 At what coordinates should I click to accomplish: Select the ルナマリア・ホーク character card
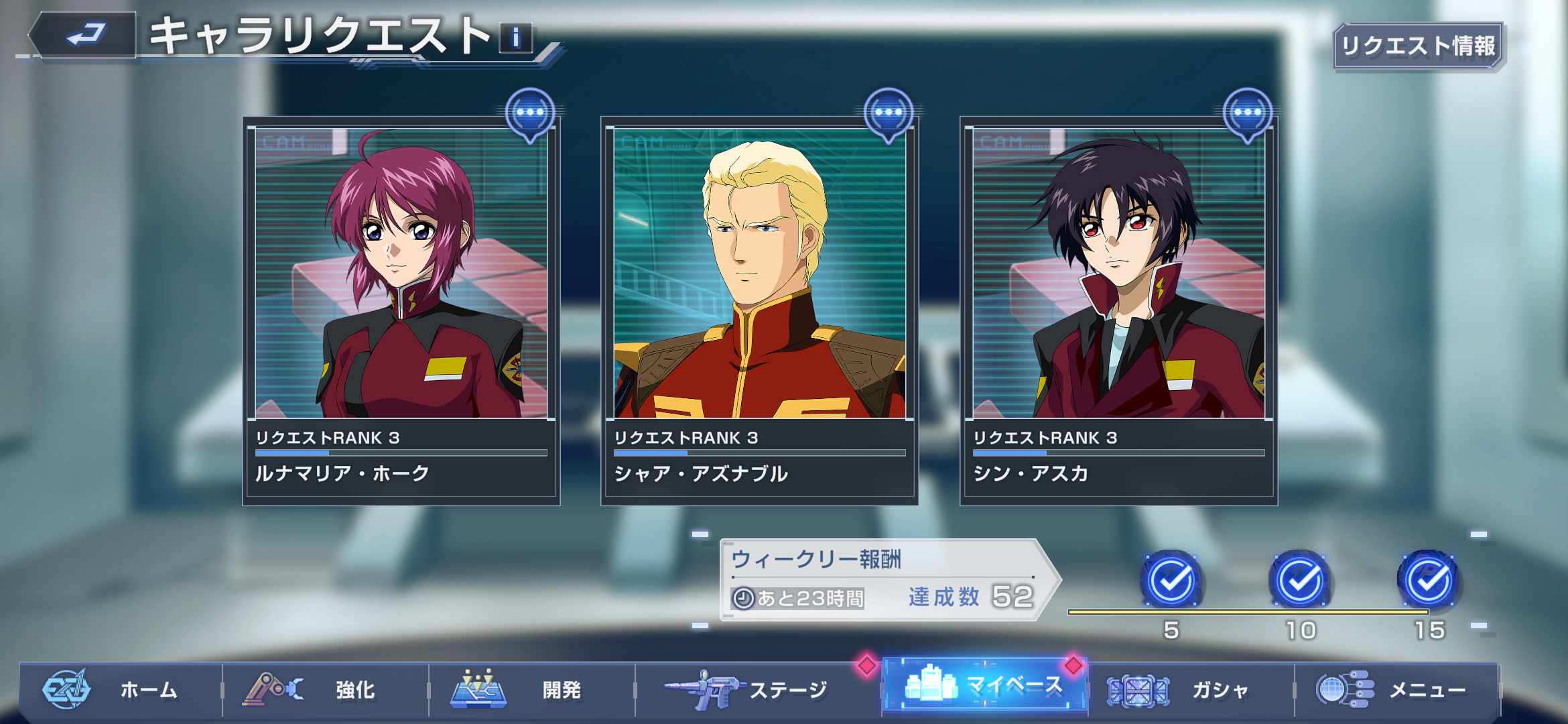(401, 311)
